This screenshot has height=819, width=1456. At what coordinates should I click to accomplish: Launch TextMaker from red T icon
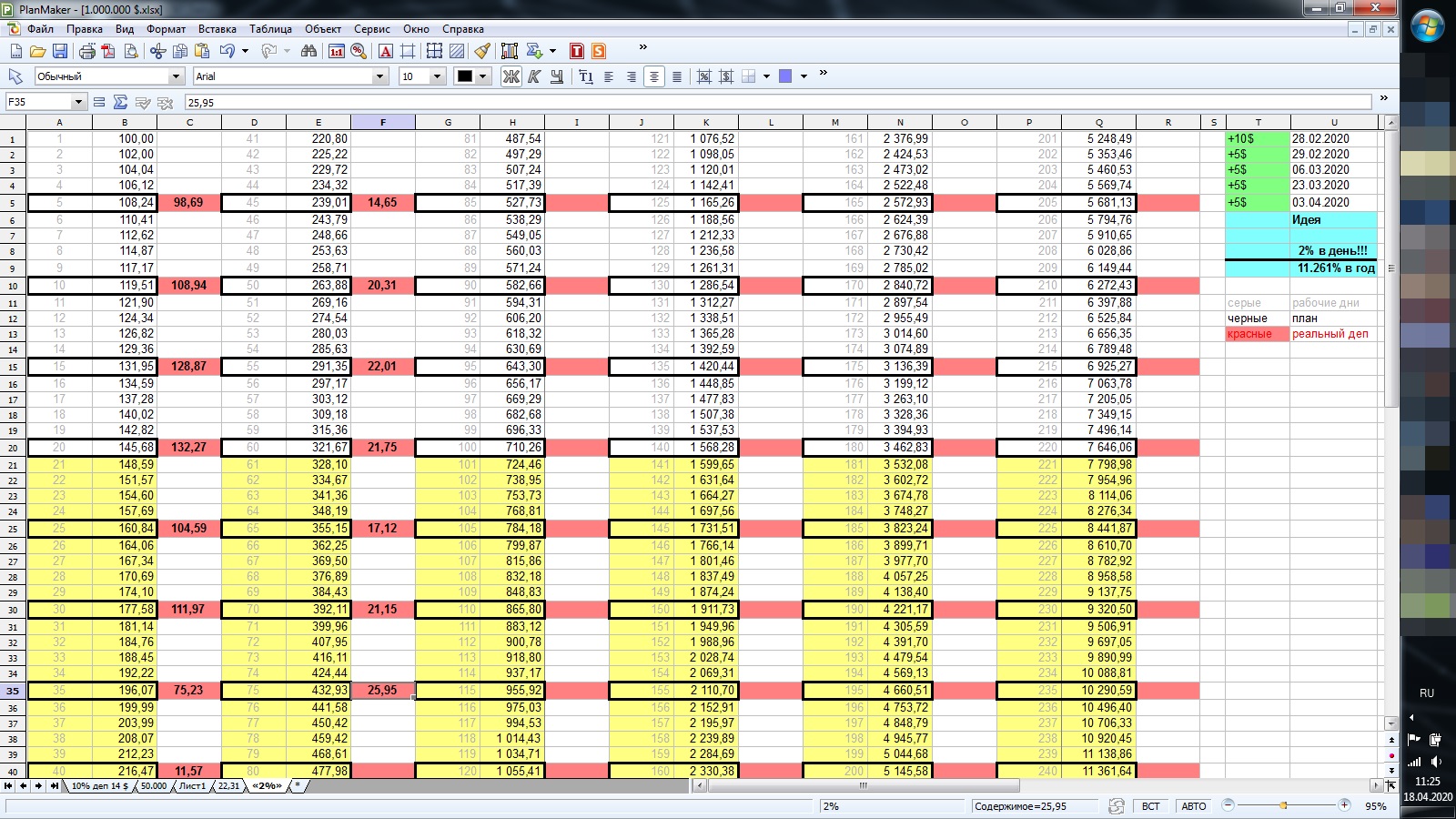tap(576, 51)
